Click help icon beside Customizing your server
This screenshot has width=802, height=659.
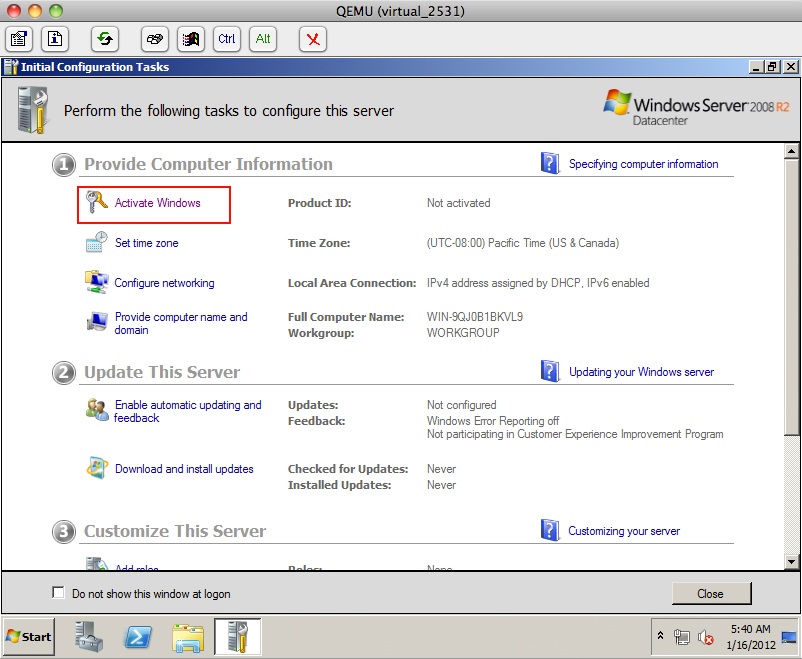550,530
